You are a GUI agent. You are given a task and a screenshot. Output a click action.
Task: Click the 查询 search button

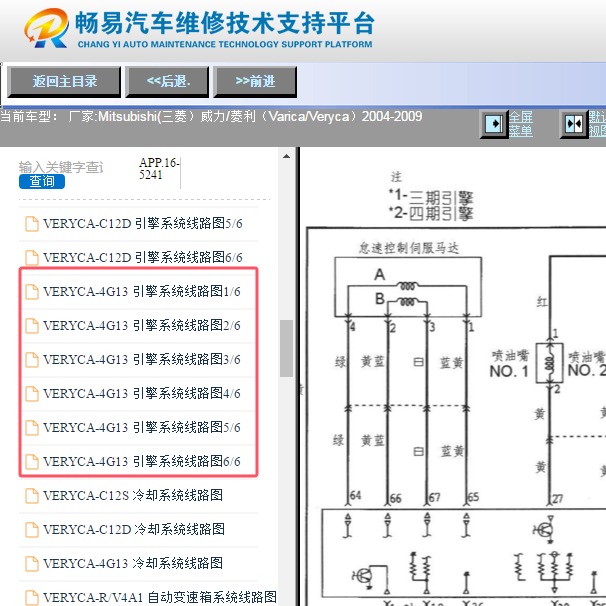click(x=42, y=181)
